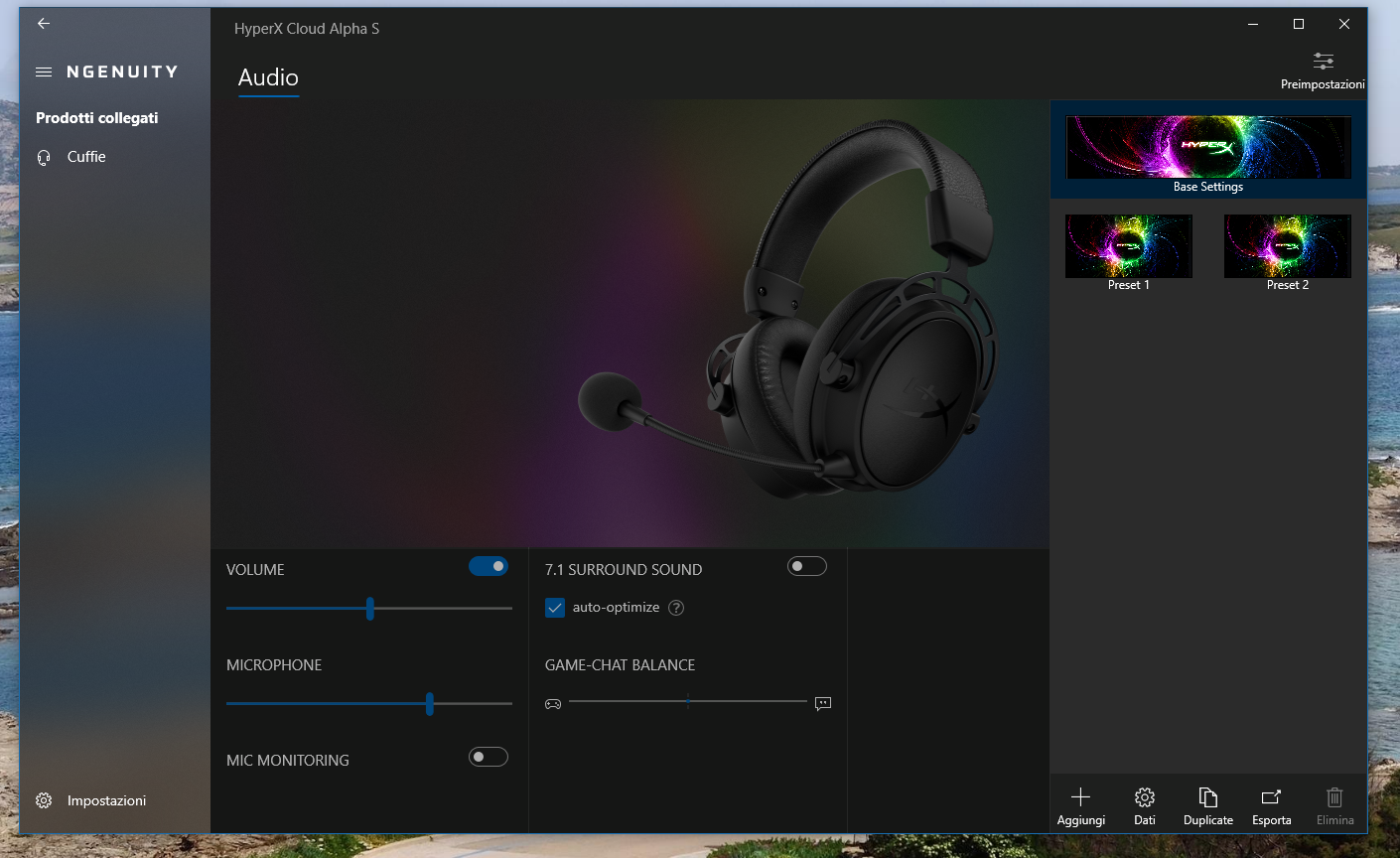Click the chat bubble balance icon
Image resolution: width=1400 pixels, height=858 pixels.
(x=823, y=703)
